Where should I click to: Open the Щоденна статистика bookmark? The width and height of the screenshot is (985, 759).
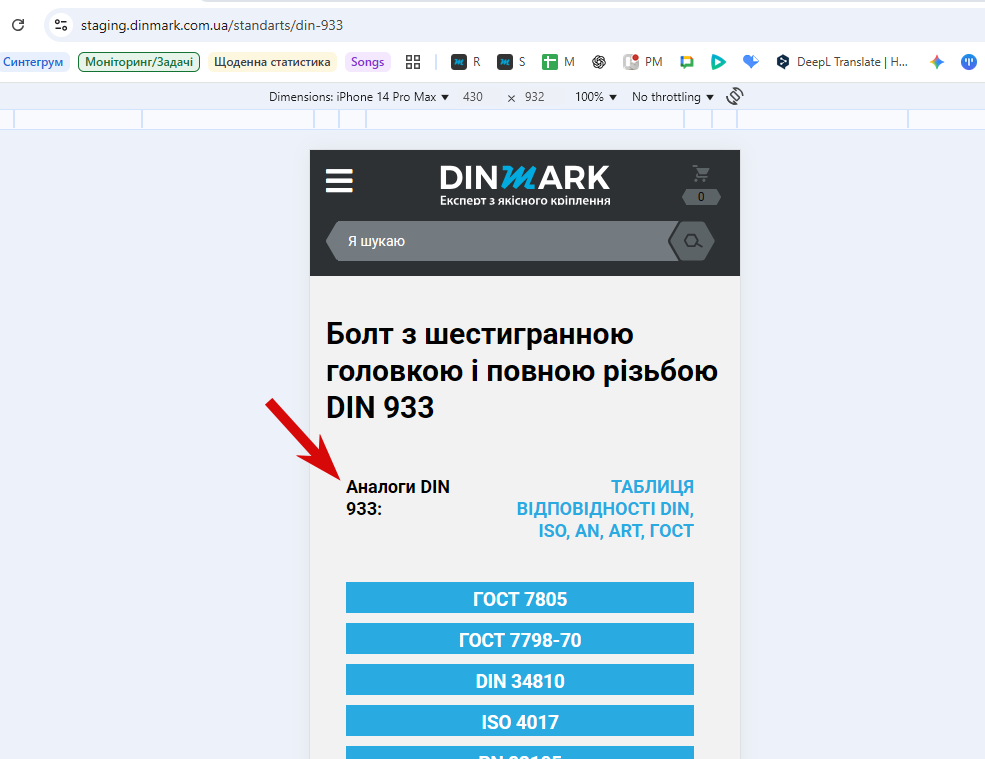pos(272,62)
